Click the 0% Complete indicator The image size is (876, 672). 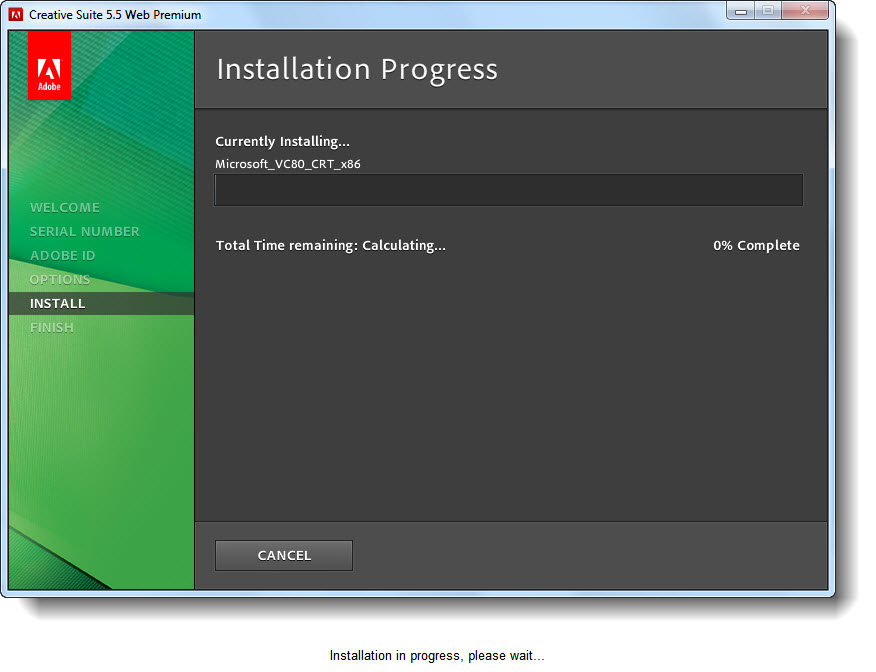pos(756,246)
